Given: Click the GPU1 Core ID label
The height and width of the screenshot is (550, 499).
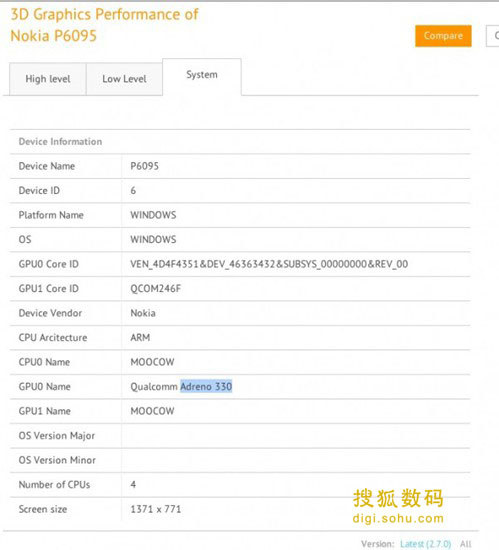Looking at the screenshot, I should (x=49, y=289).
